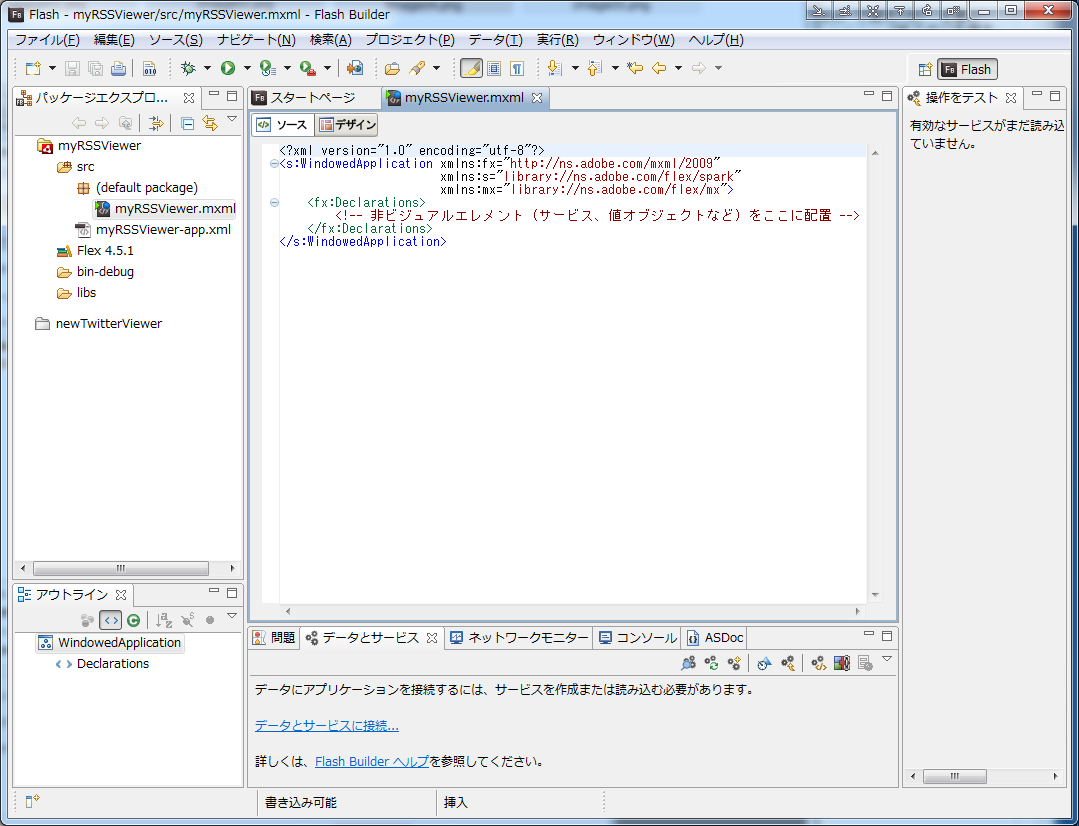
Task: Go to previous annotation icon
Action: pos(595,68)
